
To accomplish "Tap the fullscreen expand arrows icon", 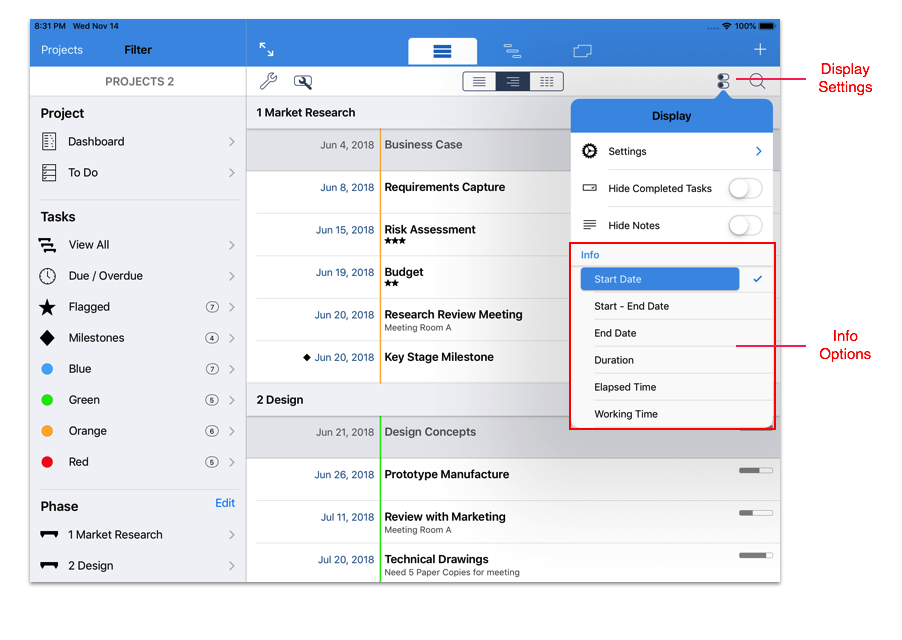I will pyautogui.click(x=266, y=49).
